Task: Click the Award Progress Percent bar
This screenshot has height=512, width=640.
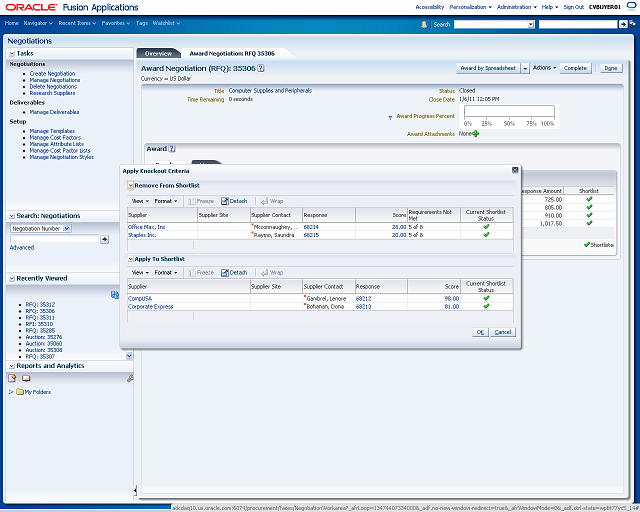Action: [x=509, y=111]
